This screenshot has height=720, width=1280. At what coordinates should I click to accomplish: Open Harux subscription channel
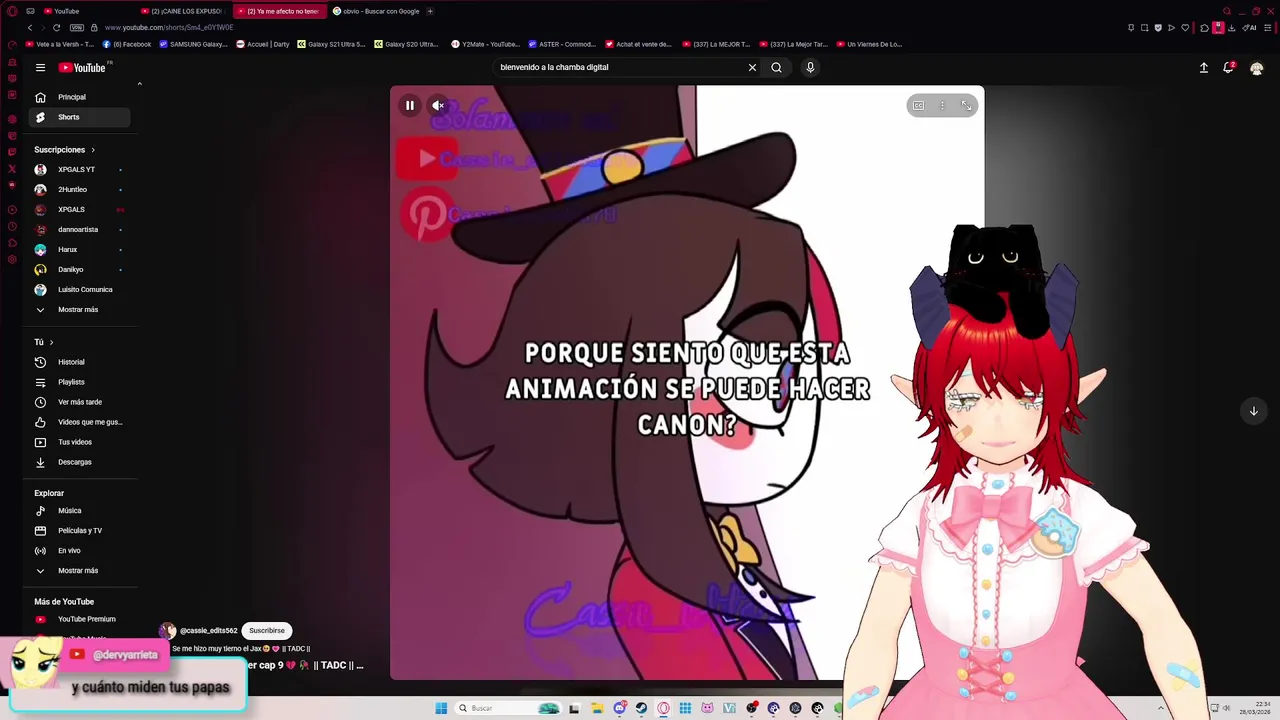click(80, 250)
